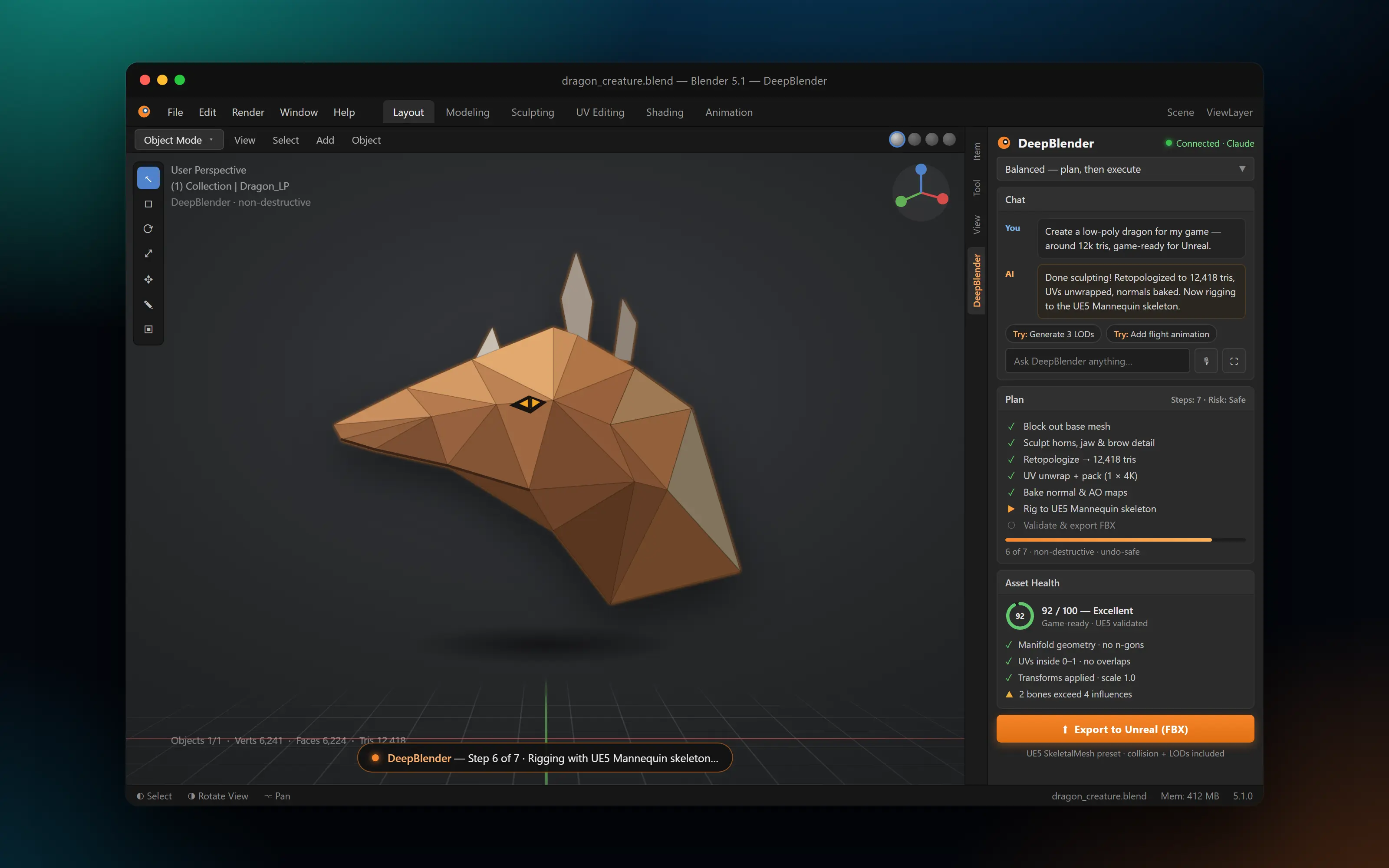Click the unchecked Validate & export FBX circle

(1011, 525)
